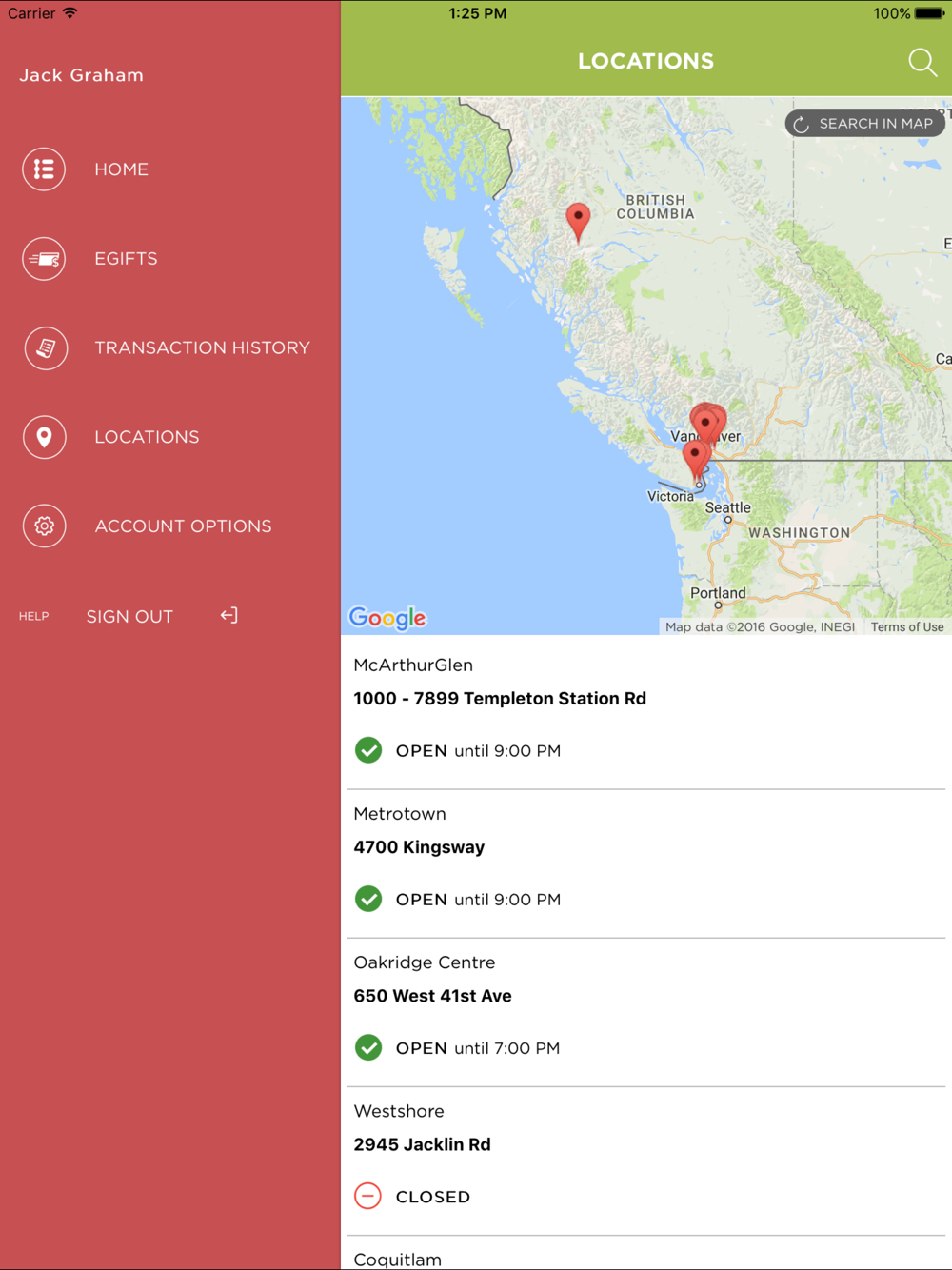This screenshot has width=952, height=1270.
Task: Open EGIFTS menu item
Action: pos(126,259)
